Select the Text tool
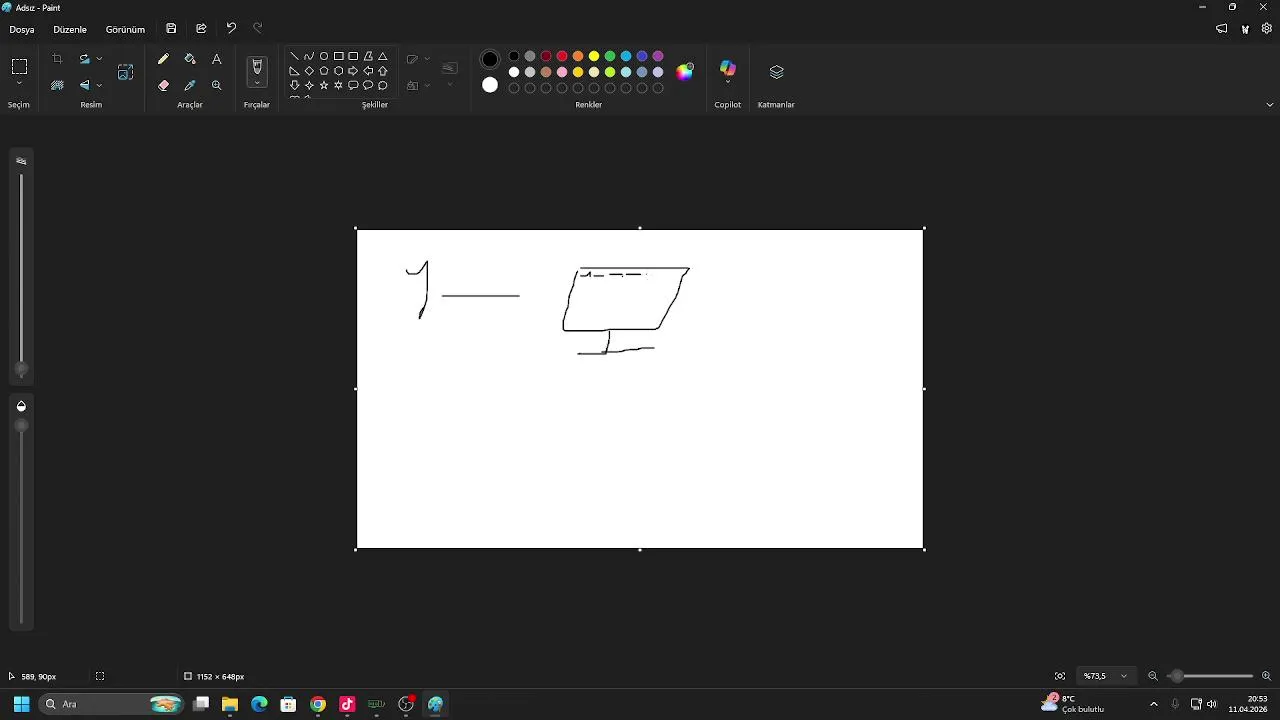 pyautogui.click(x=216, y=59)
